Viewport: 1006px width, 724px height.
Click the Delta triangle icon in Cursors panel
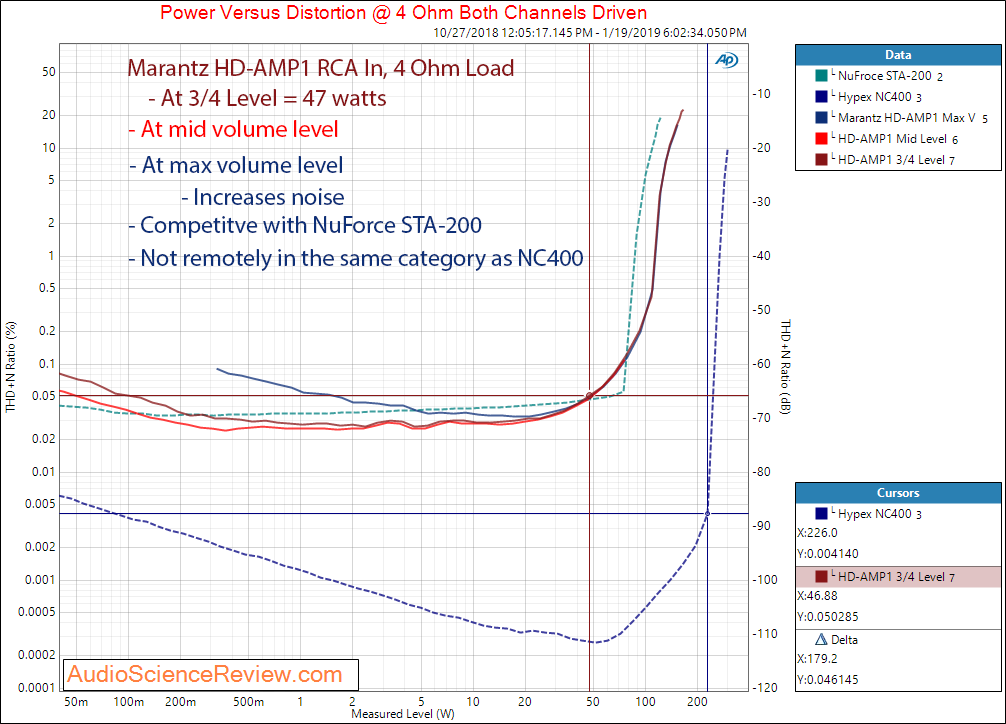[821, 639]
